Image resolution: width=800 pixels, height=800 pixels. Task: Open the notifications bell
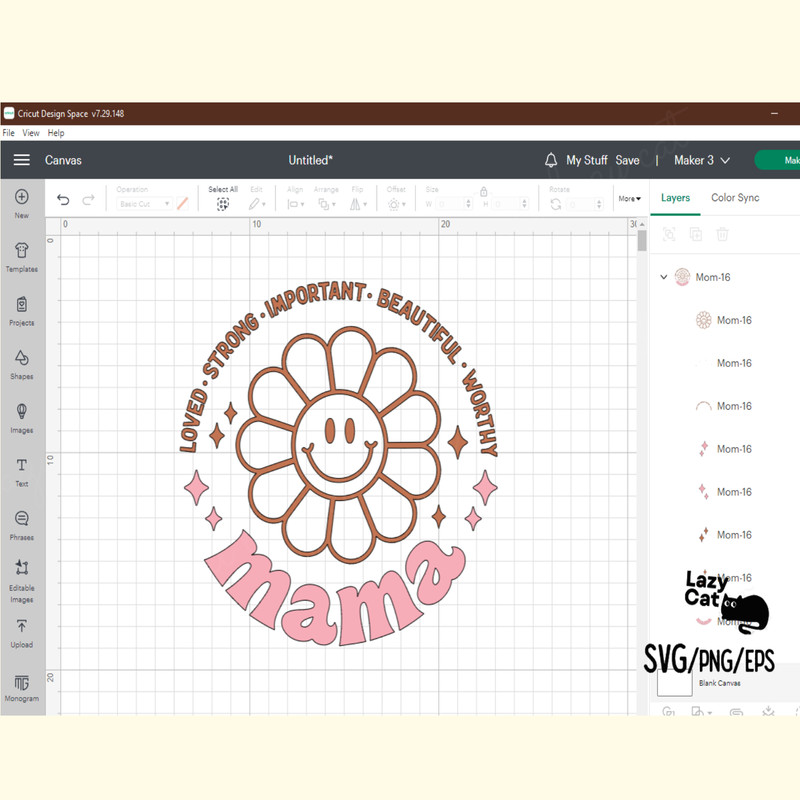[550, 160]
